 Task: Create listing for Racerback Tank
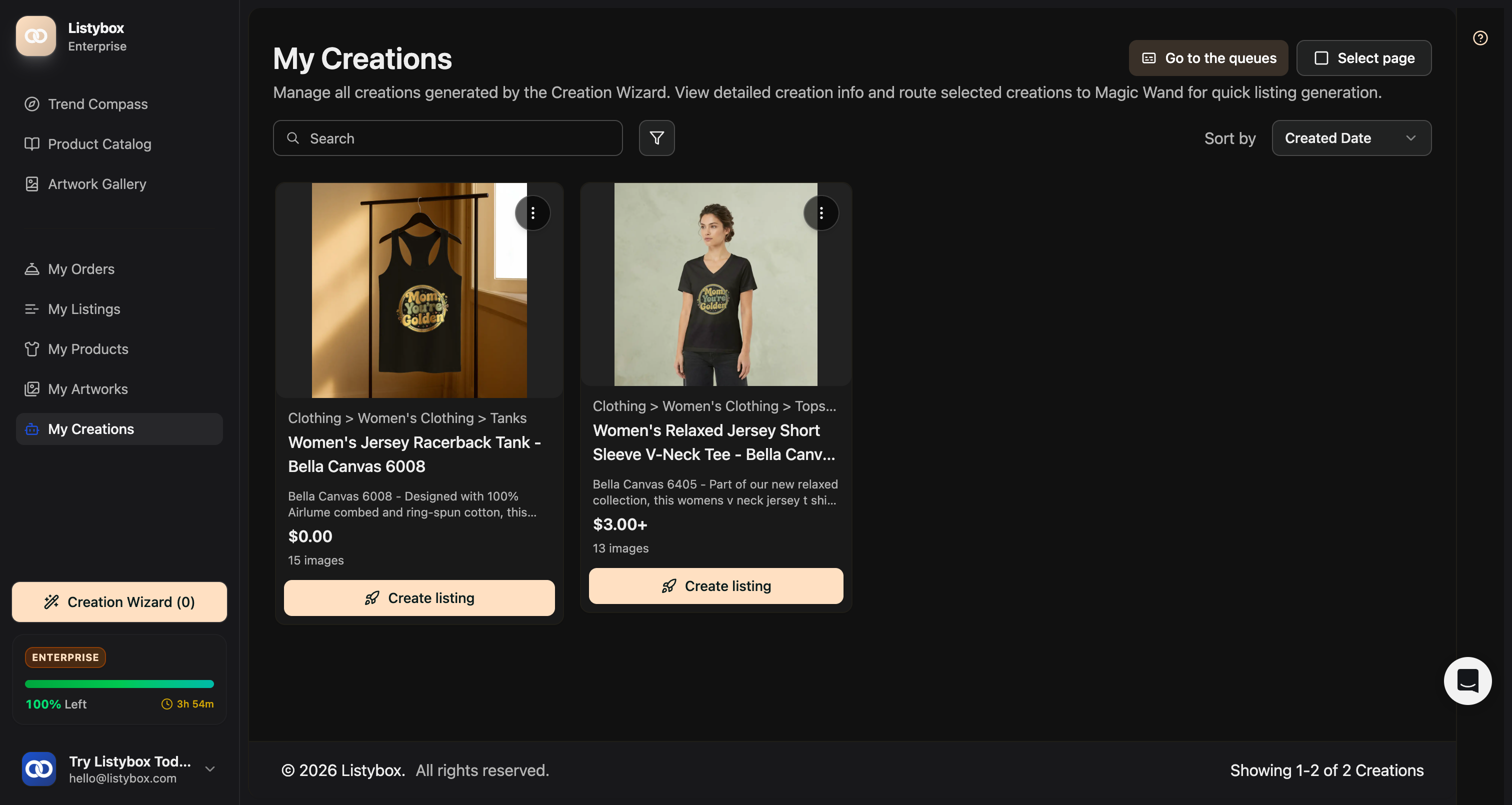click(x=419, y=597)
